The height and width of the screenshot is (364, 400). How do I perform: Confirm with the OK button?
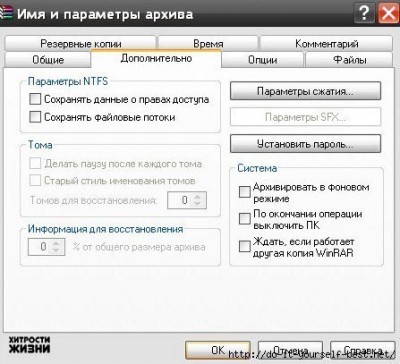click(218, 350)
